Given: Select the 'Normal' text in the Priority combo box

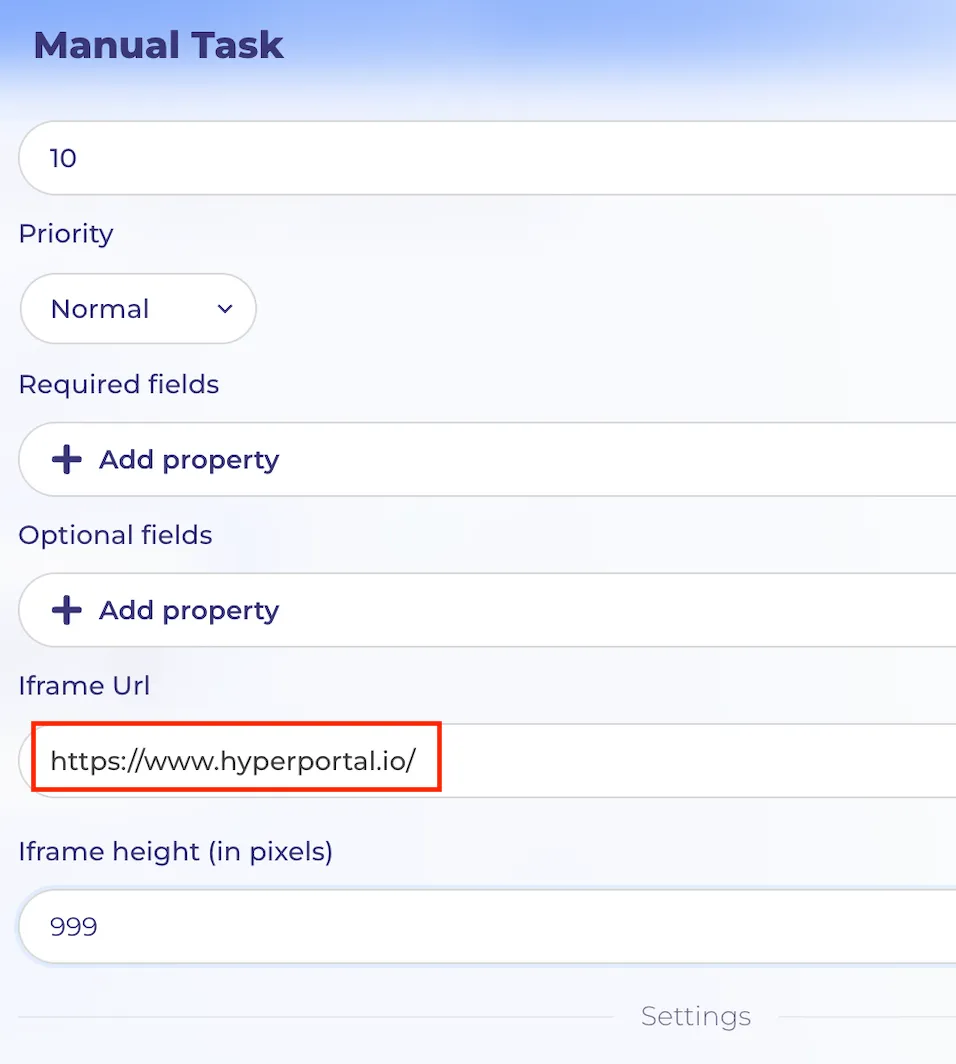Looking at the screenshot, I should click(100, 309).
